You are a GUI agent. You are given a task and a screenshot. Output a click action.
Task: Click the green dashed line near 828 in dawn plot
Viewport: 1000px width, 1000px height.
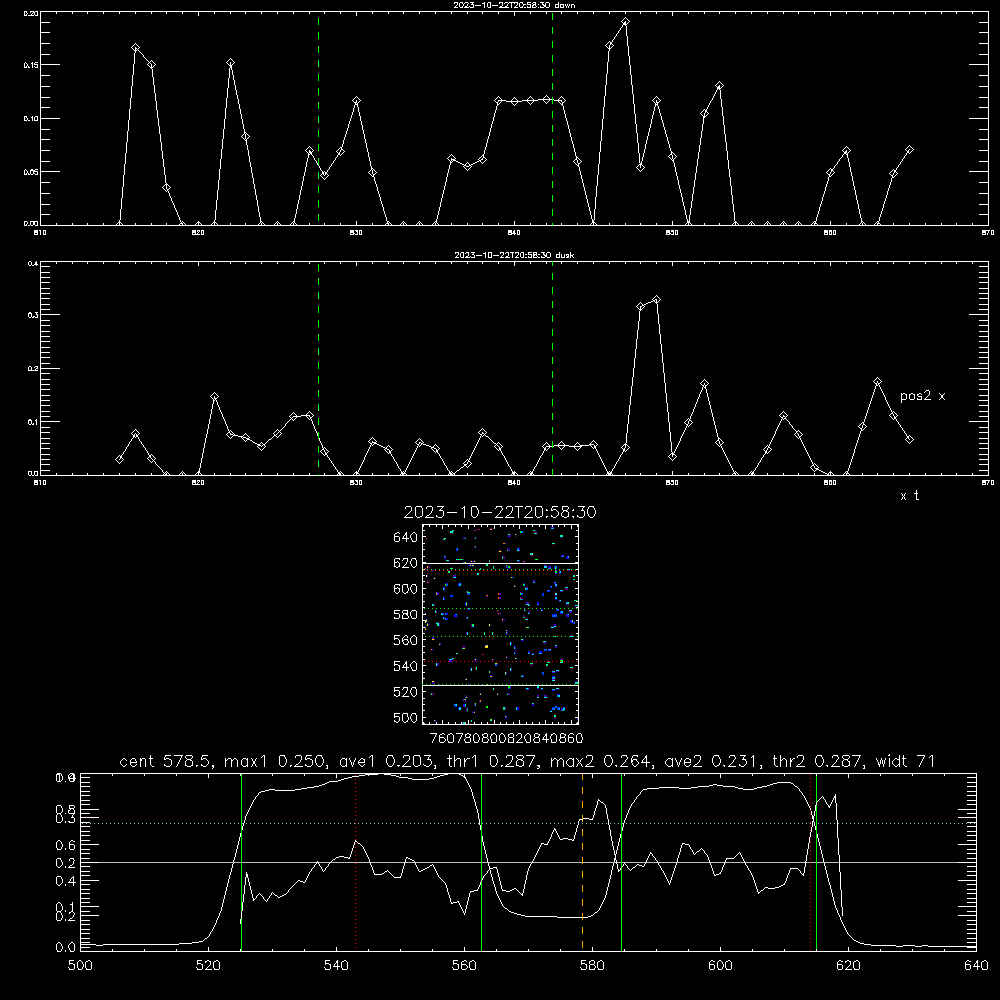pyautogui.click(x=318, y=119)
